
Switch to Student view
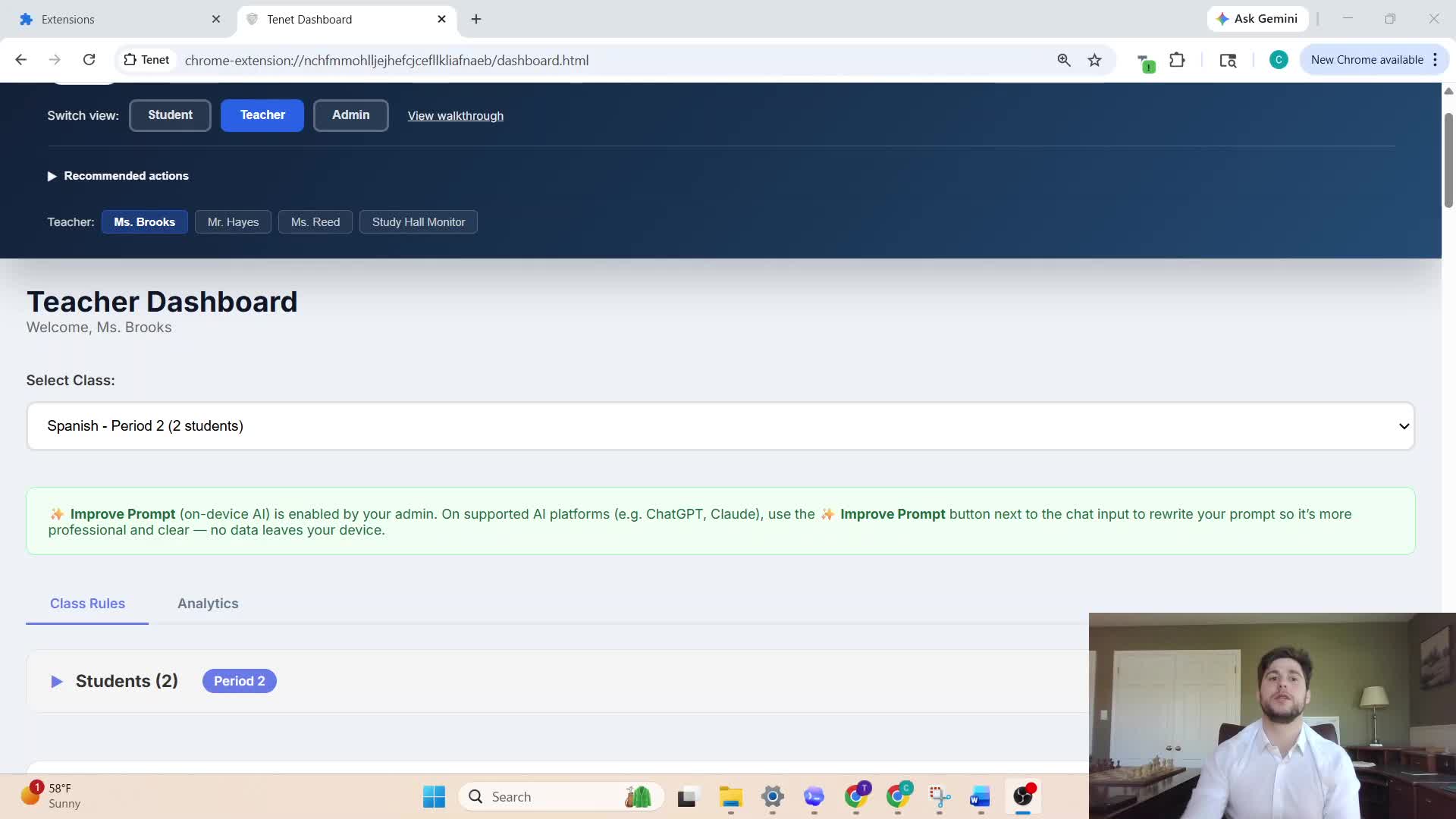point(170,115)
